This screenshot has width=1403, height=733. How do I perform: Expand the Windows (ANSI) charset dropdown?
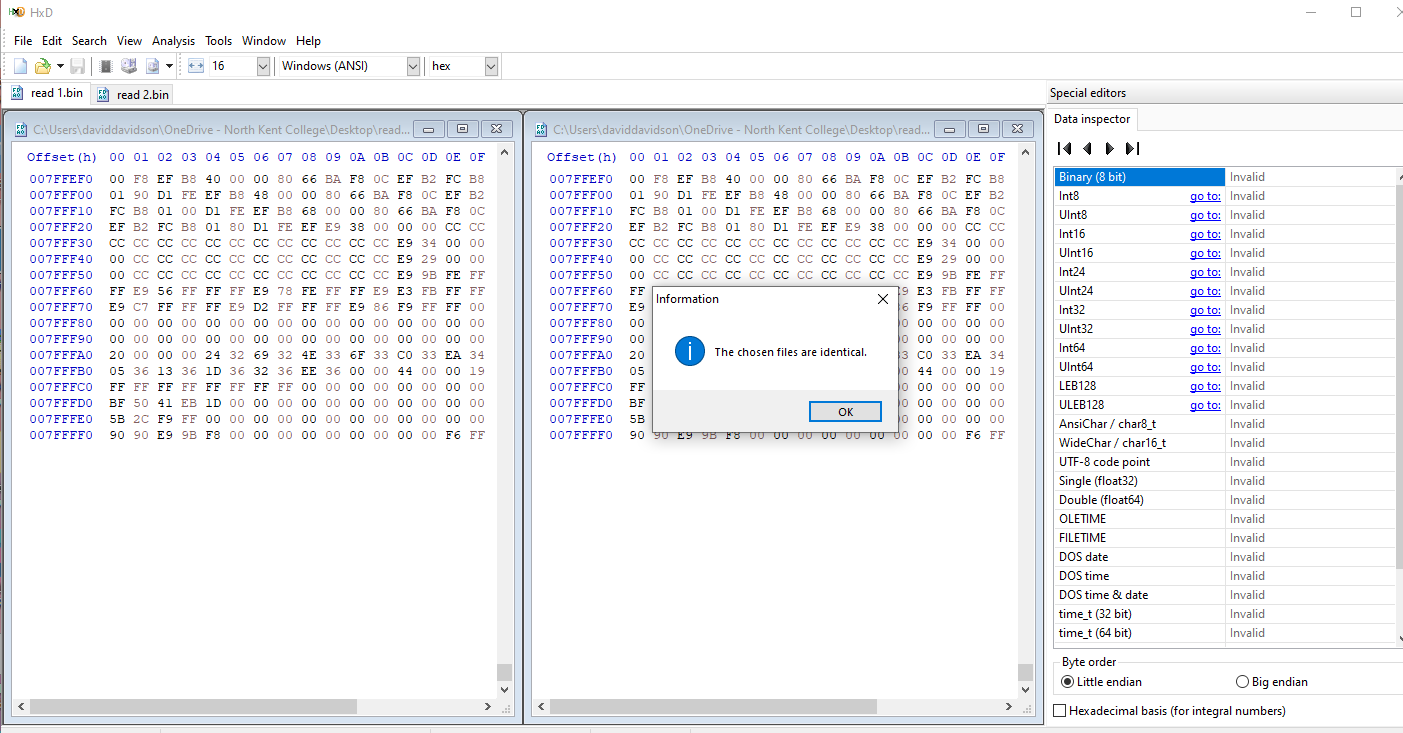(413, 66)
